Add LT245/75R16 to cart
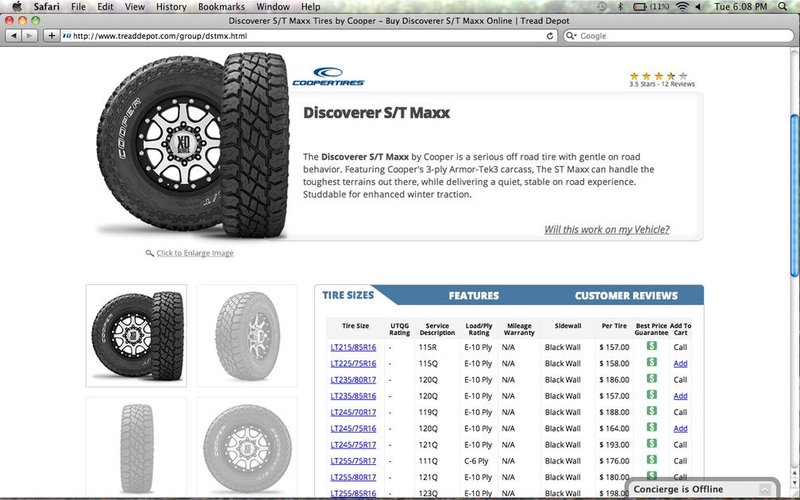Image resolution: width=800 pixels, height=500 pixels. coord(680,429)
